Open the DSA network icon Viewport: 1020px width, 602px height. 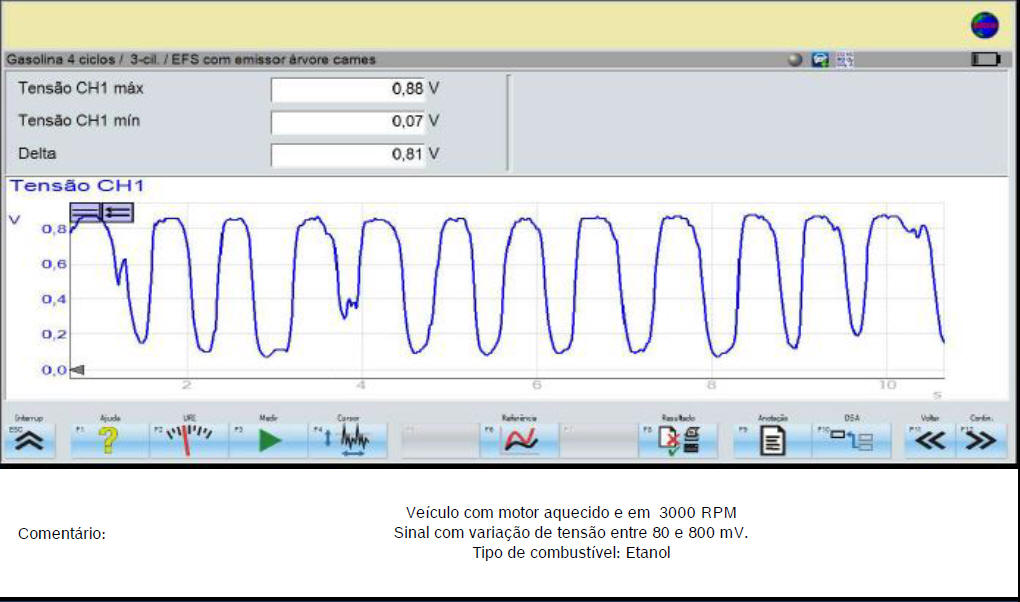pyautogui.click(x=851, y=440)
